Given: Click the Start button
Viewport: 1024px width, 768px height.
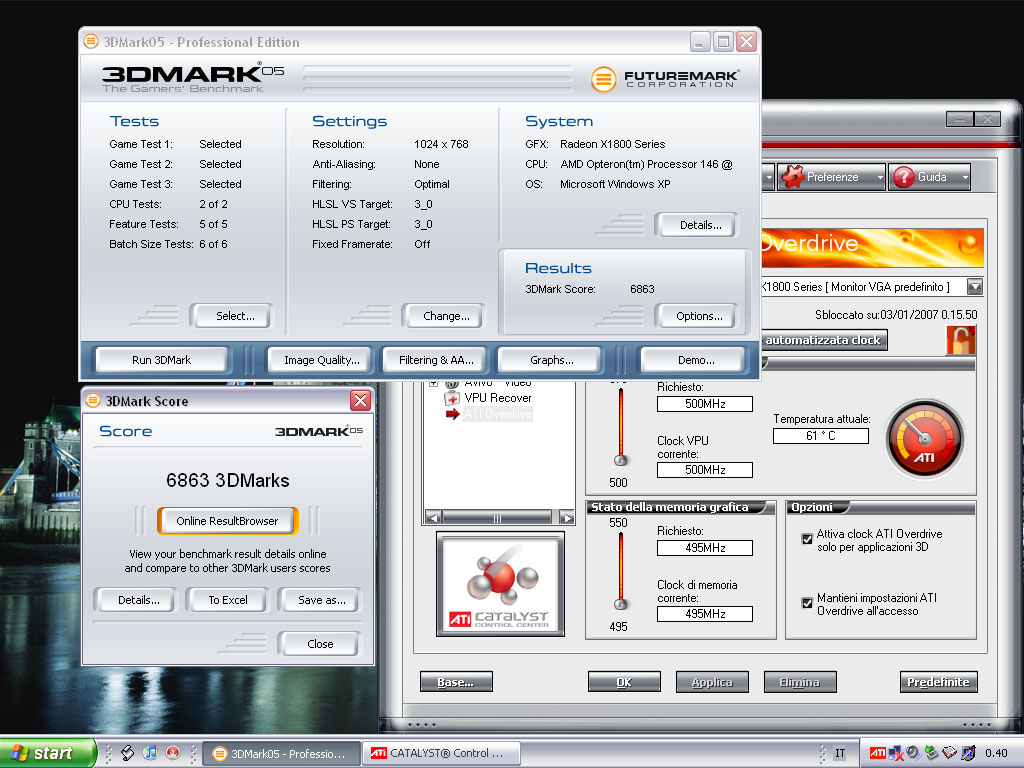Looking at the screenshot, I should (48, 753).
